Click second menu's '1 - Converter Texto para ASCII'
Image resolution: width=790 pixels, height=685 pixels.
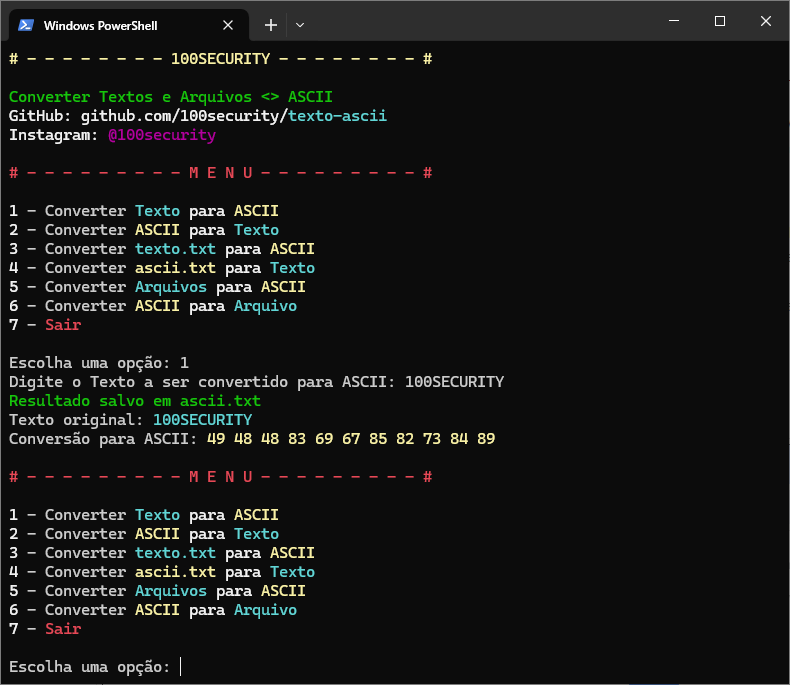(x=144, y=515)
